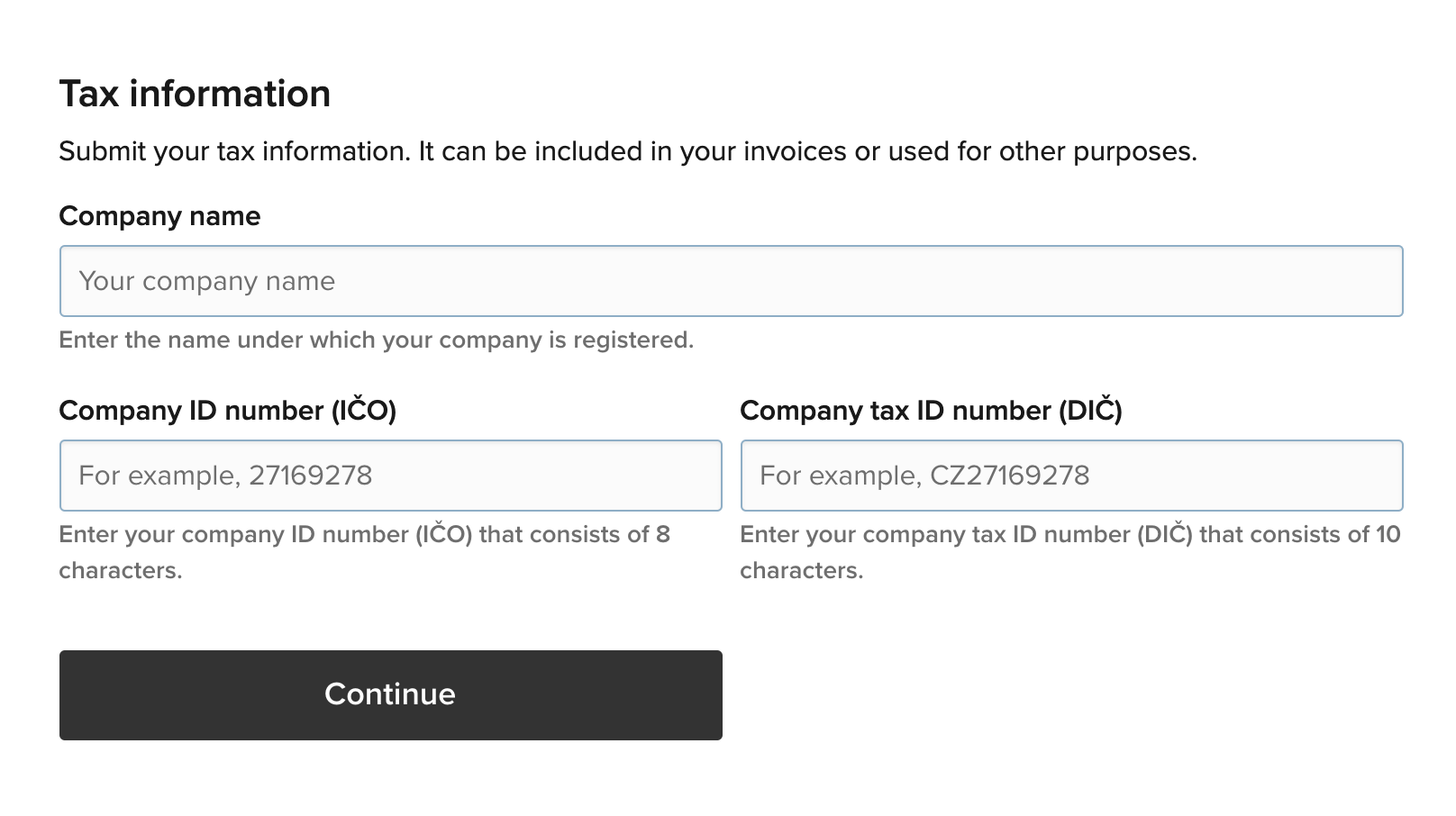Screen dimensions: 1456x816
Task: Click the field showing example 27169278
Action: point(390,475)
